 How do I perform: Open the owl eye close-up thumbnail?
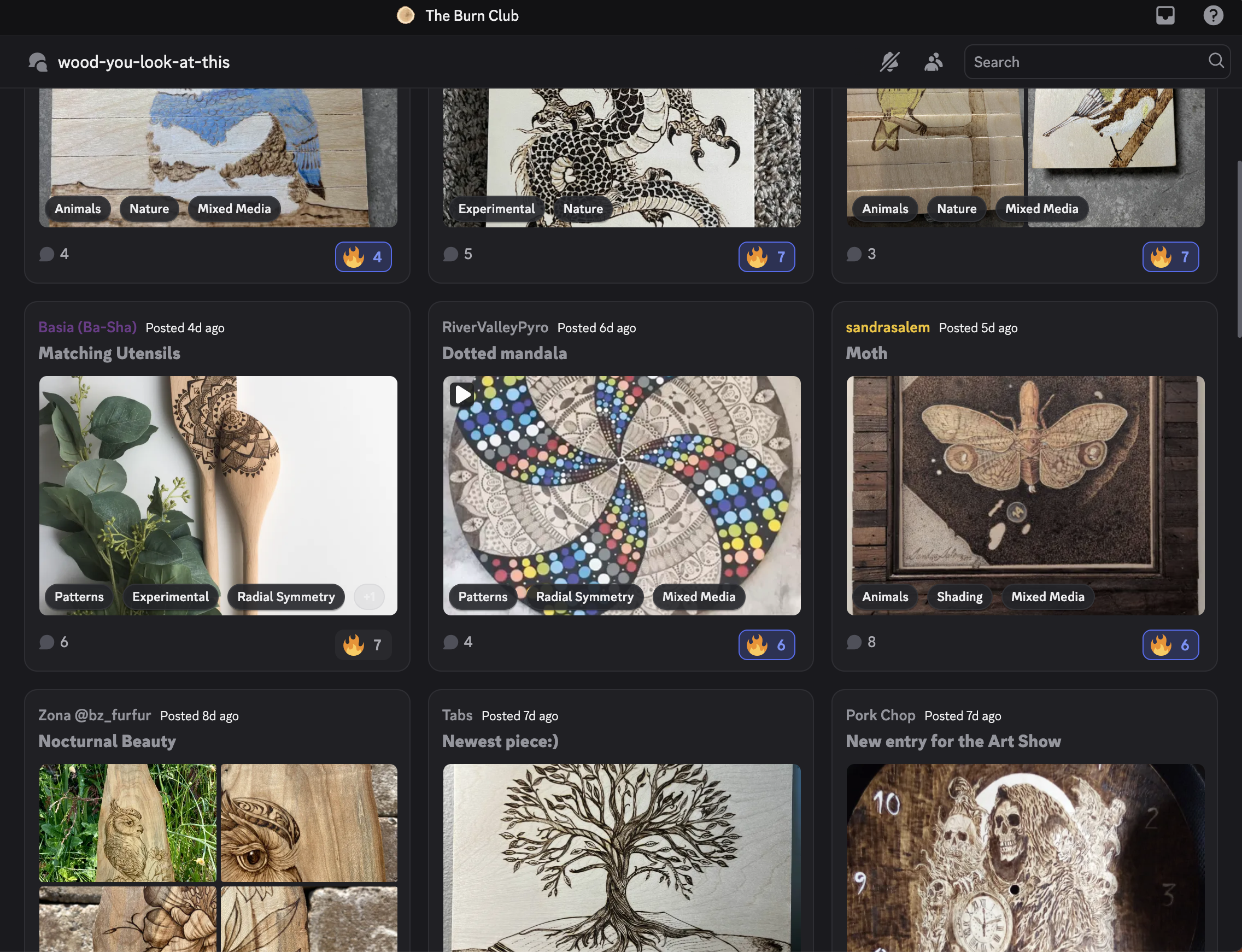point(309,823)
